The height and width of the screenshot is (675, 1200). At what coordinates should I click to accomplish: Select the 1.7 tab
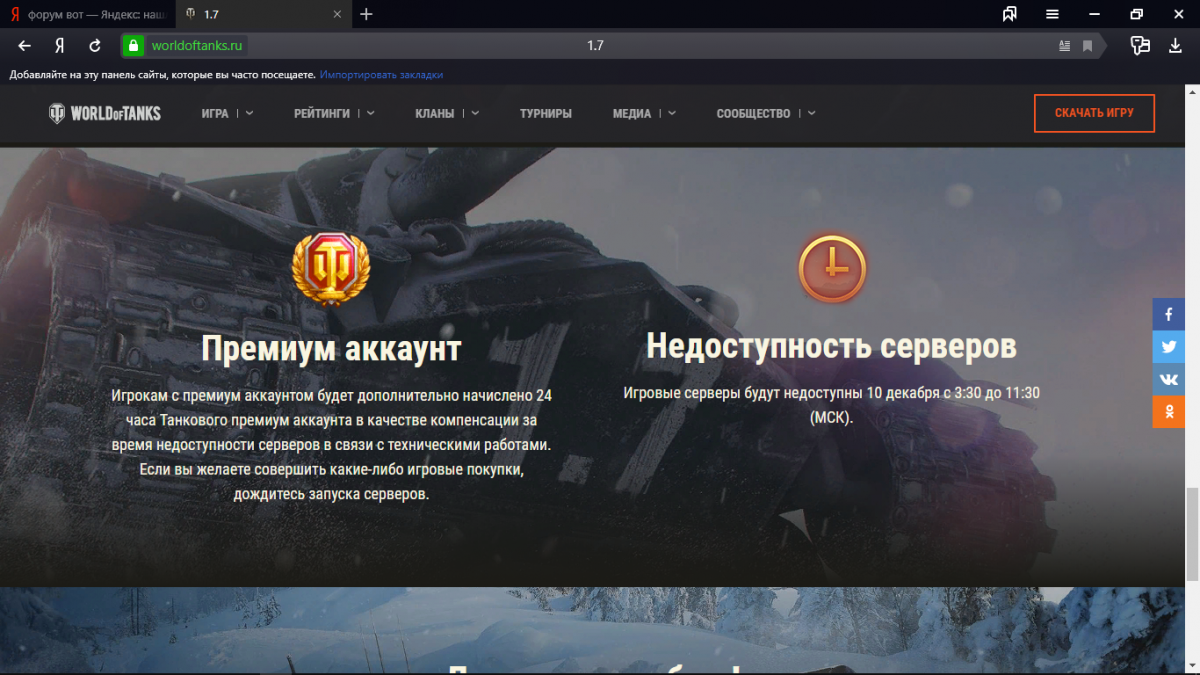click(262, 14)
